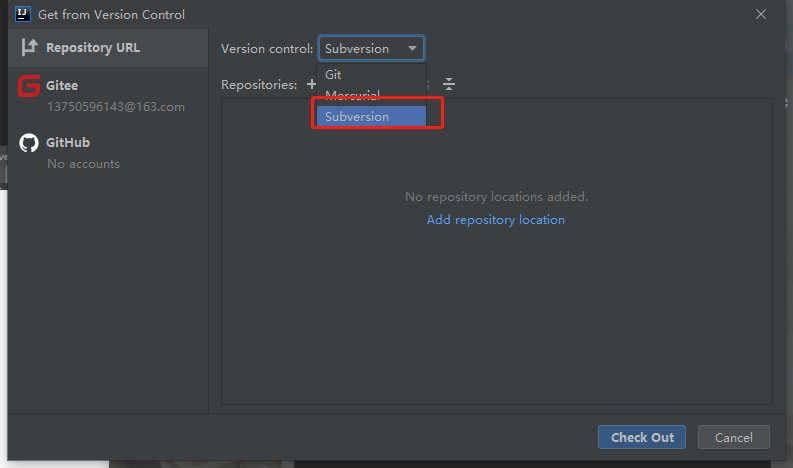793x468 pixels.
Task: Click the 'No accounts' text under GitHub
Action: 83,164
